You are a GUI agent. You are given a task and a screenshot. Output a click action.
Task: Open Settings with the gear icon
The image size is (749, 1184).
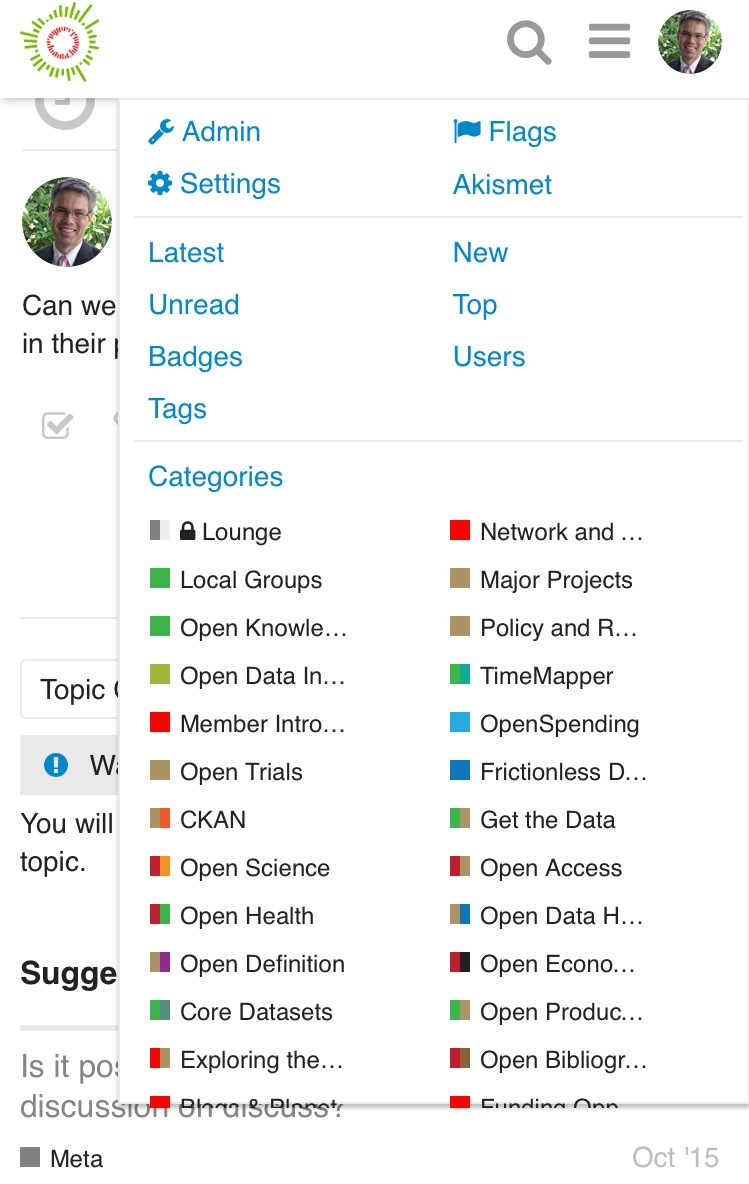pos(215,184)
